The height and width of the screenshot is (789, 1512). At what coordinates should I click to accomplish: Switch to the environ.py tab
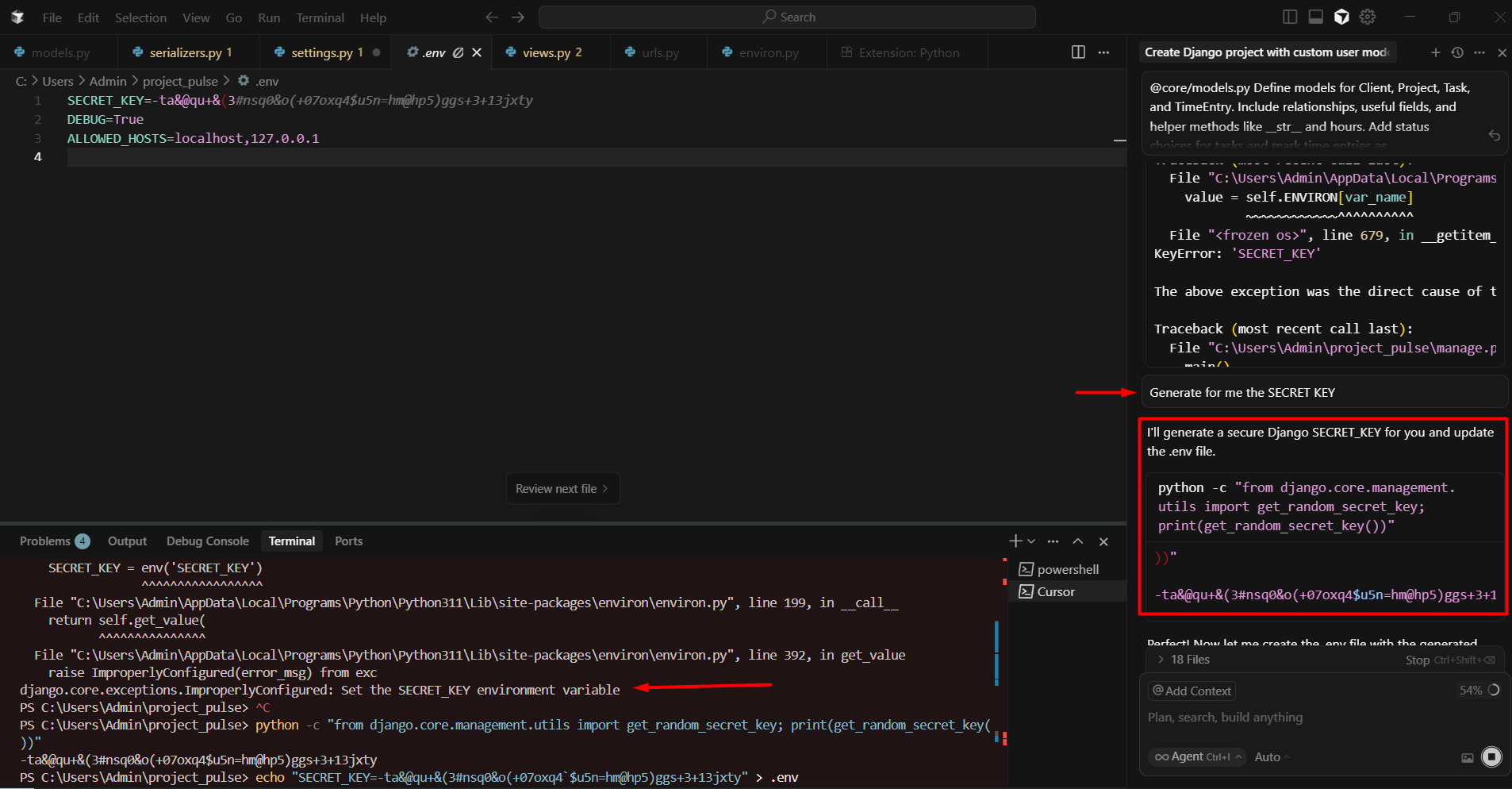[768, 52]
